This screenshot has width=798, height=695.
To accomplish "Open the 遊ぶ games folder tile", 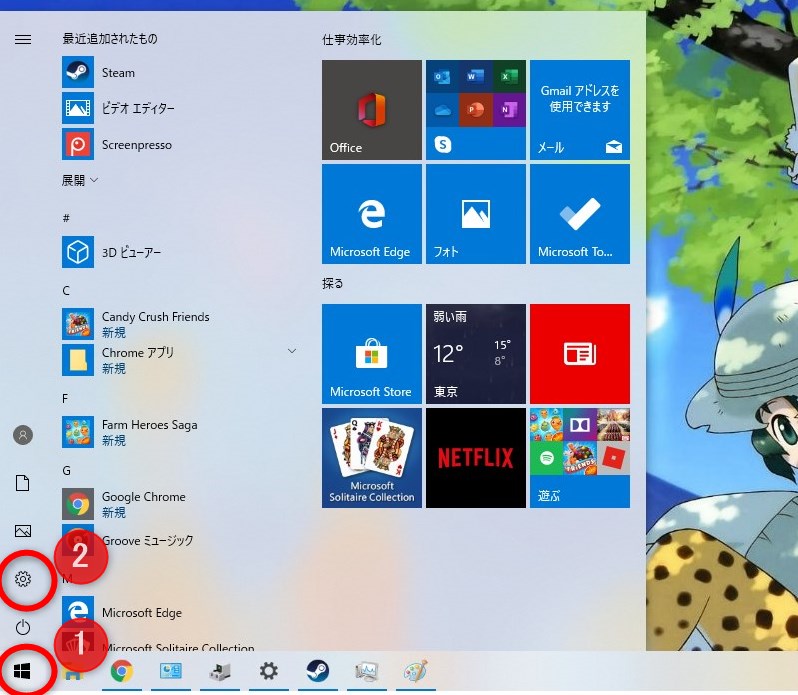I will 580,458.
